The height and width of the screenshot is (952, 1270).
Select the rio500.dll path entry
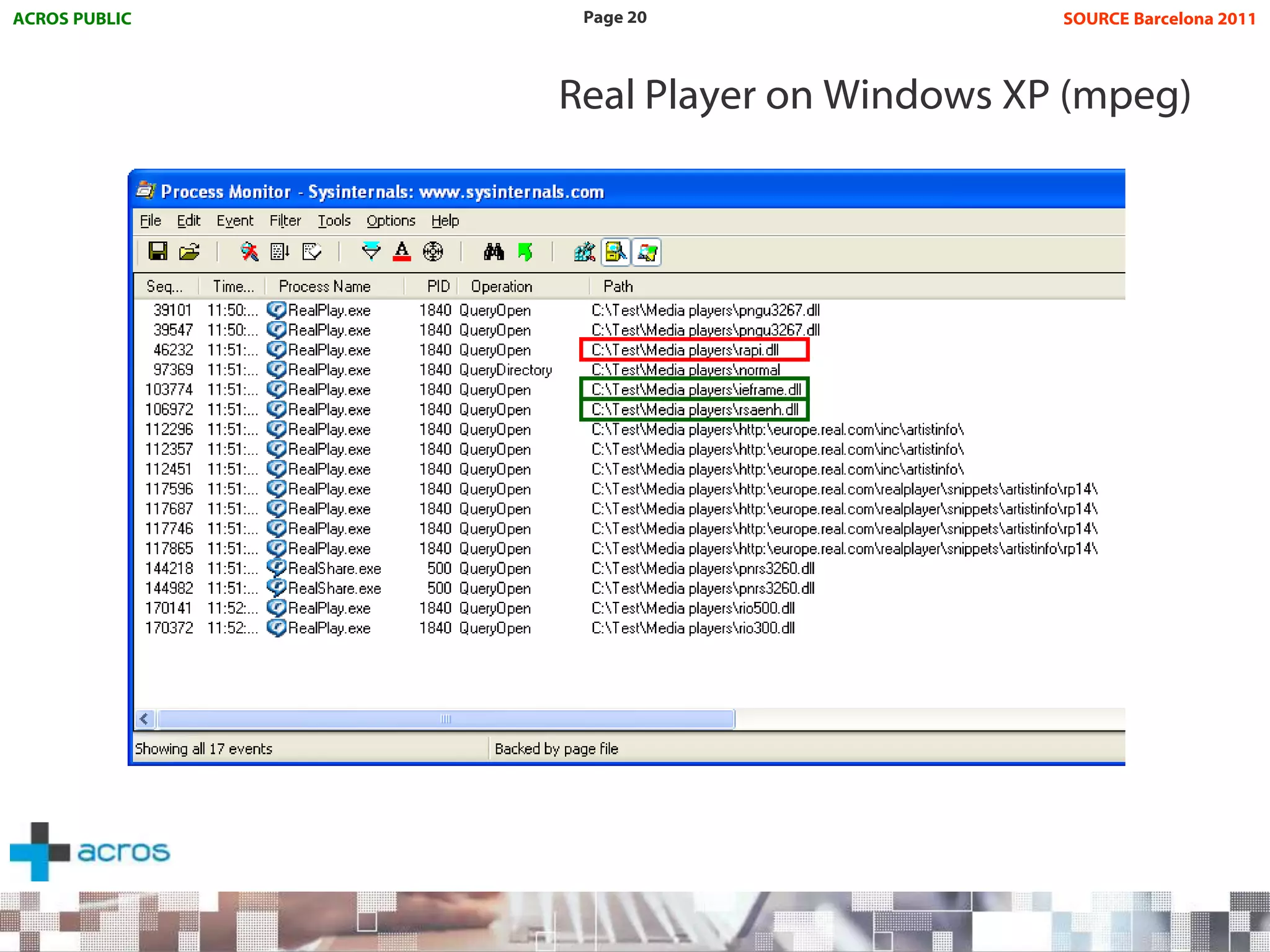click(x=693, y=608)
